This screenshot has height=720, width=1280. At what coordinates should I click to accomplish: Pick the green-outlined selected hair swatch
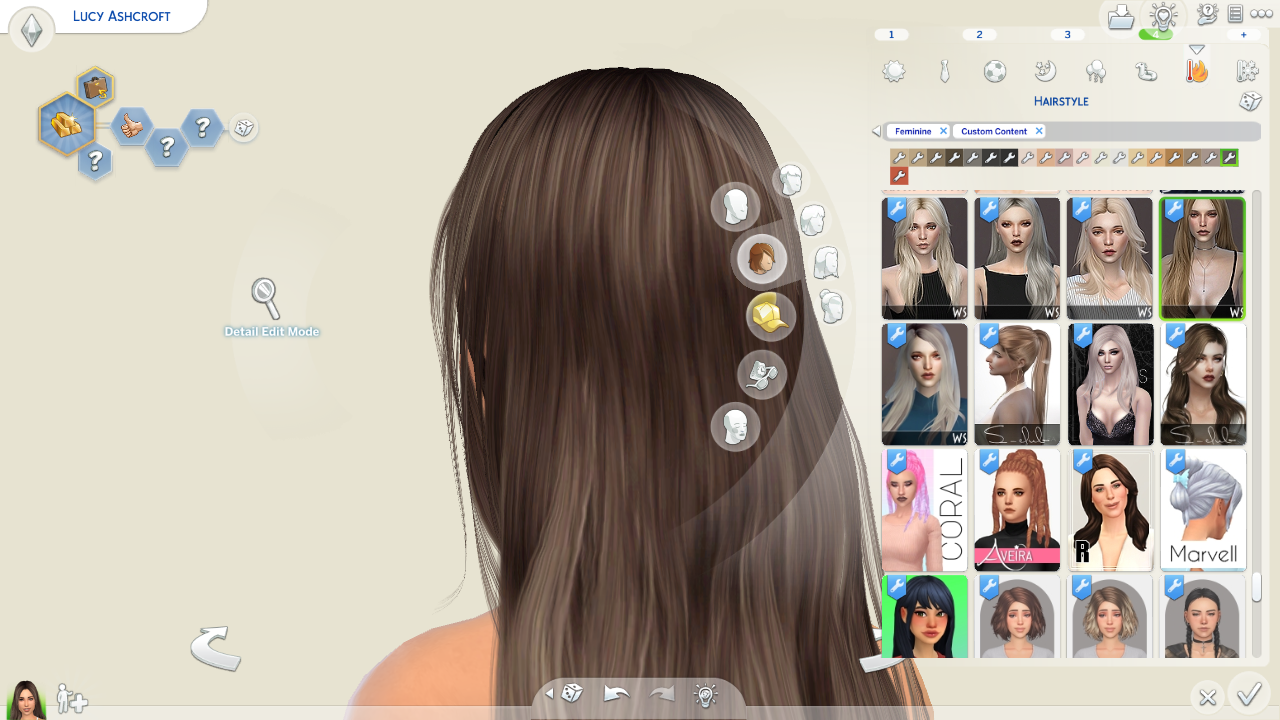(x=1229, y=157)
